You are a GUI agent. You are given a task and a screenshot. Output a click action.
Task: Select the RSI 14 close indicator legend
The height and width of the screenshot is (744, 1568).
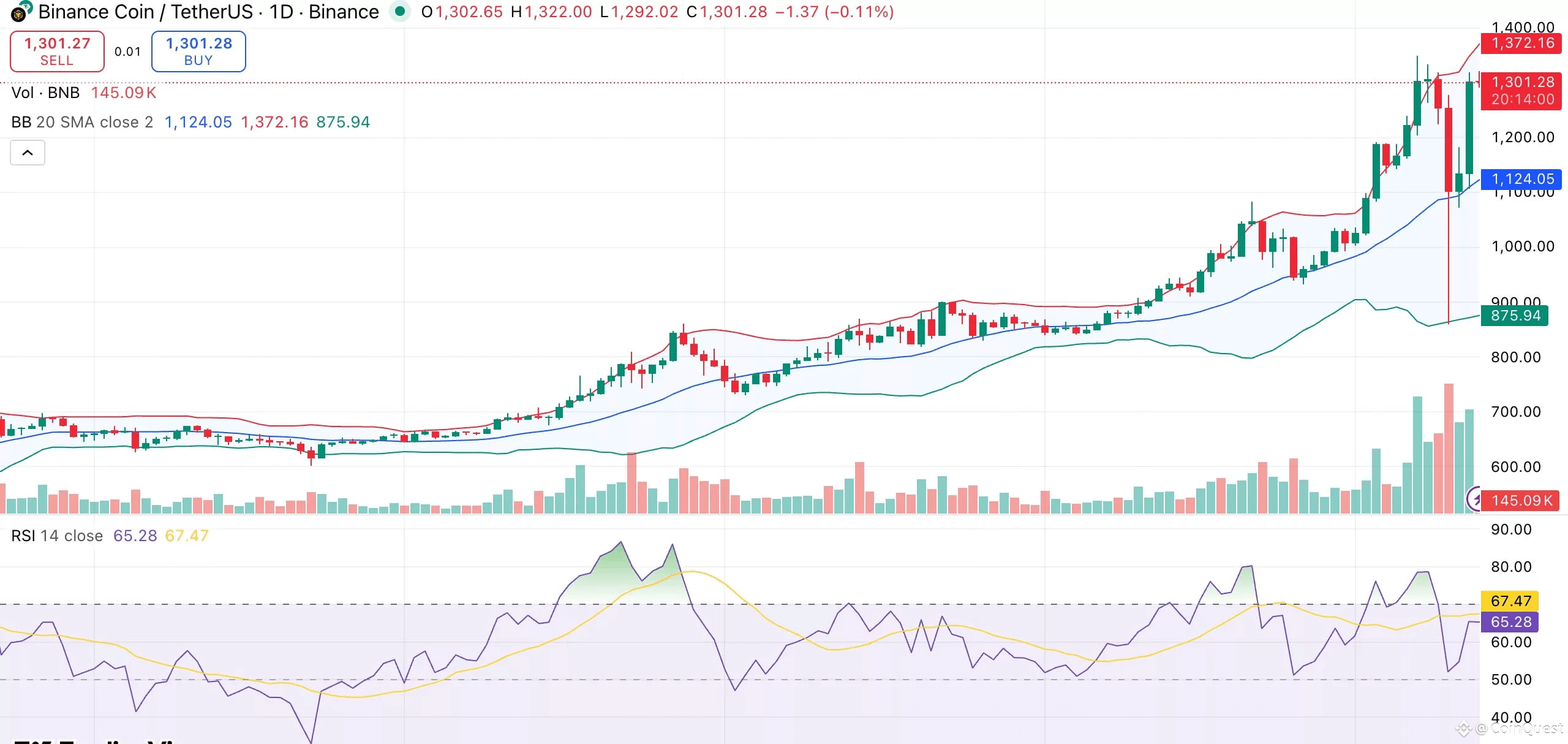pyautogui.click(x=57, y=536)
